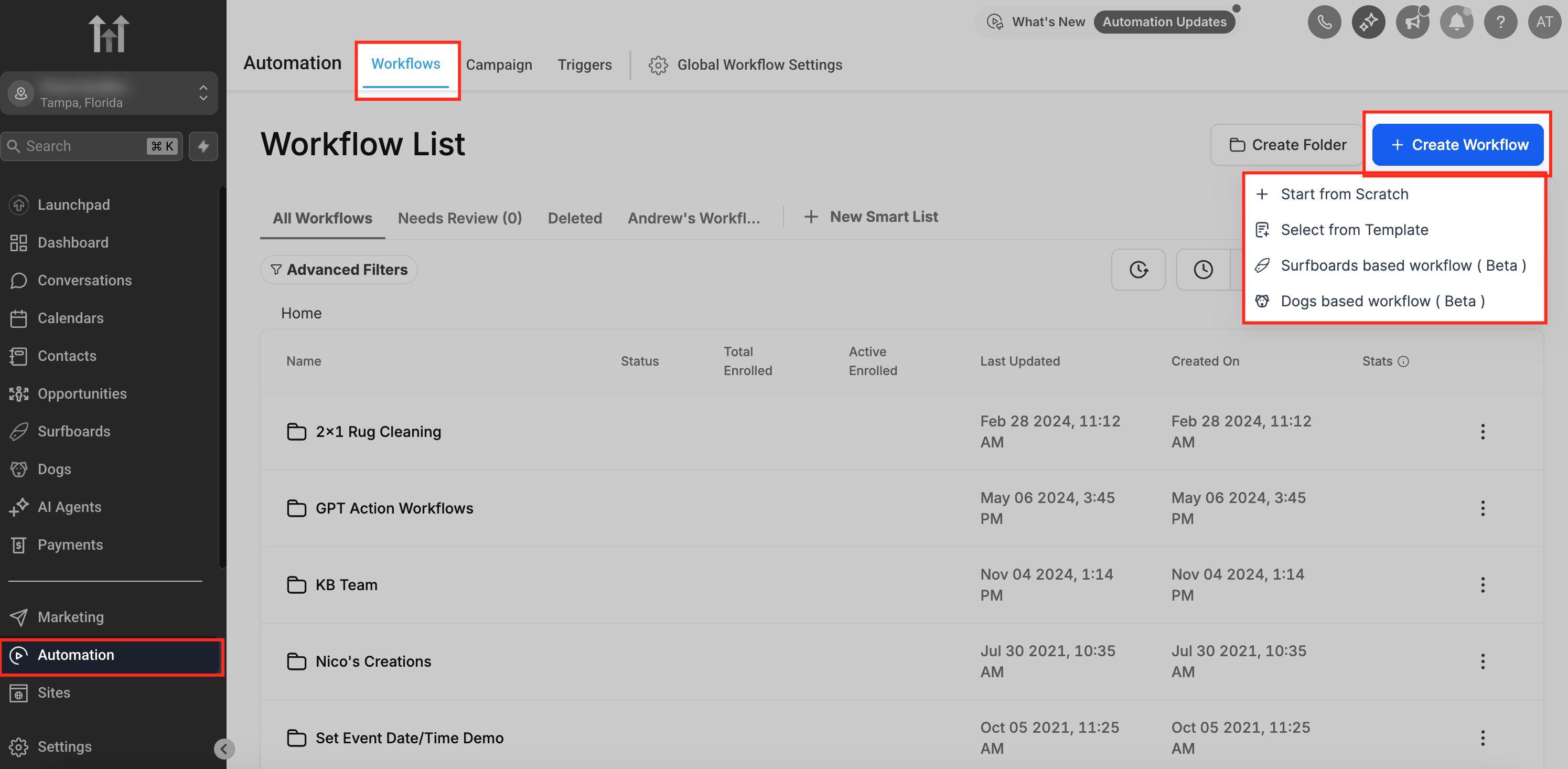This screenshot has width=1568, height=769.
Task: Open Dogs in the sidebar
Action: tap(54, 469)
